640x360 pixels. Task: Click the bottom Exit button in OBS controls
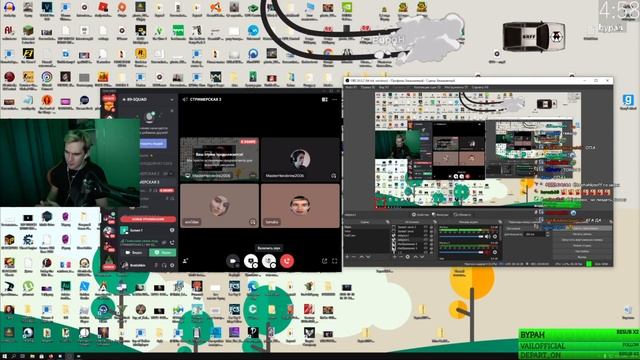click(x=582, y=257)
